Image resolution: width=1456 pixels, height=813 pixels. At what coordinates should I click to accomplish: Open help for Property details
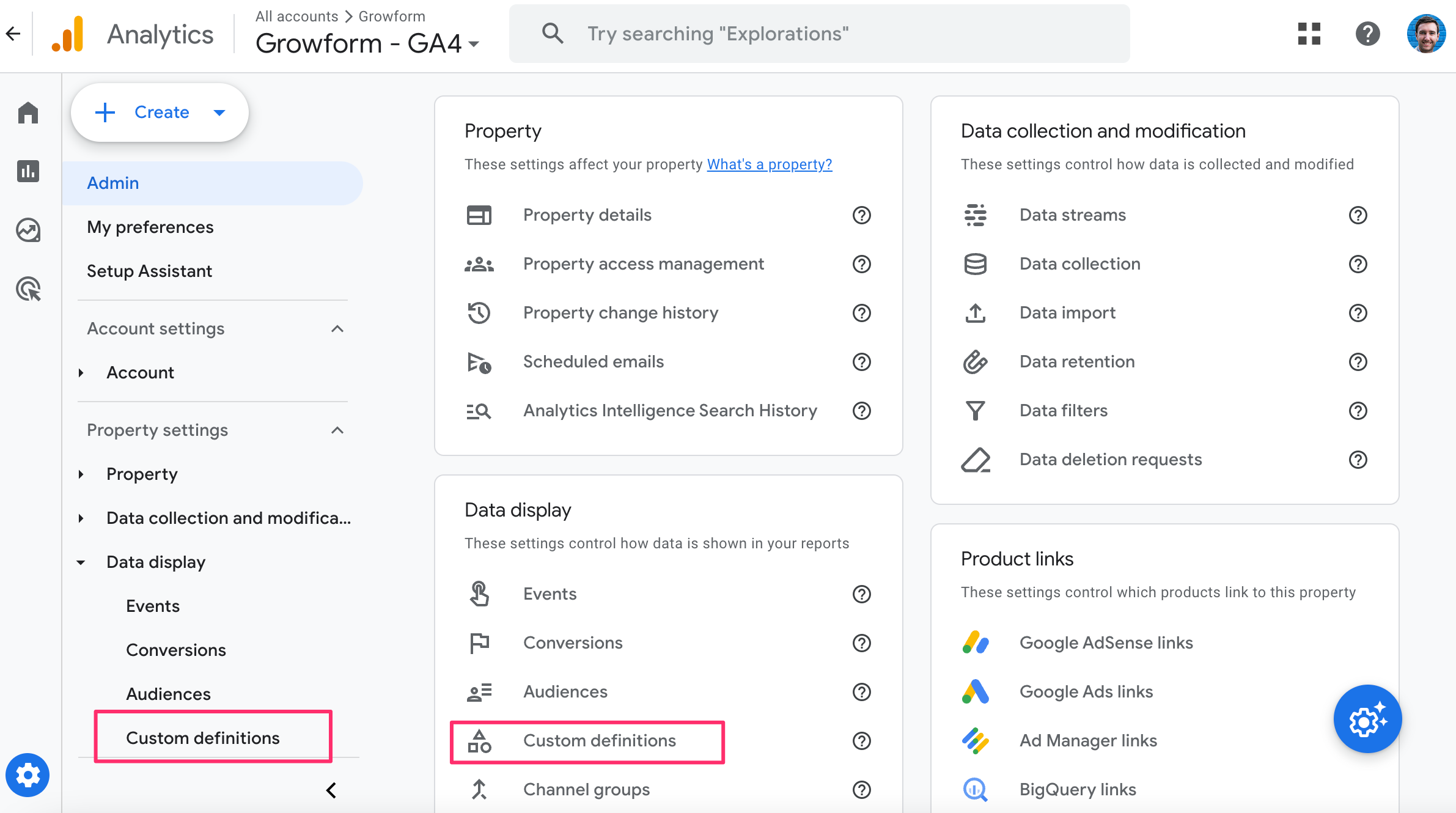(x=862, y=215)
